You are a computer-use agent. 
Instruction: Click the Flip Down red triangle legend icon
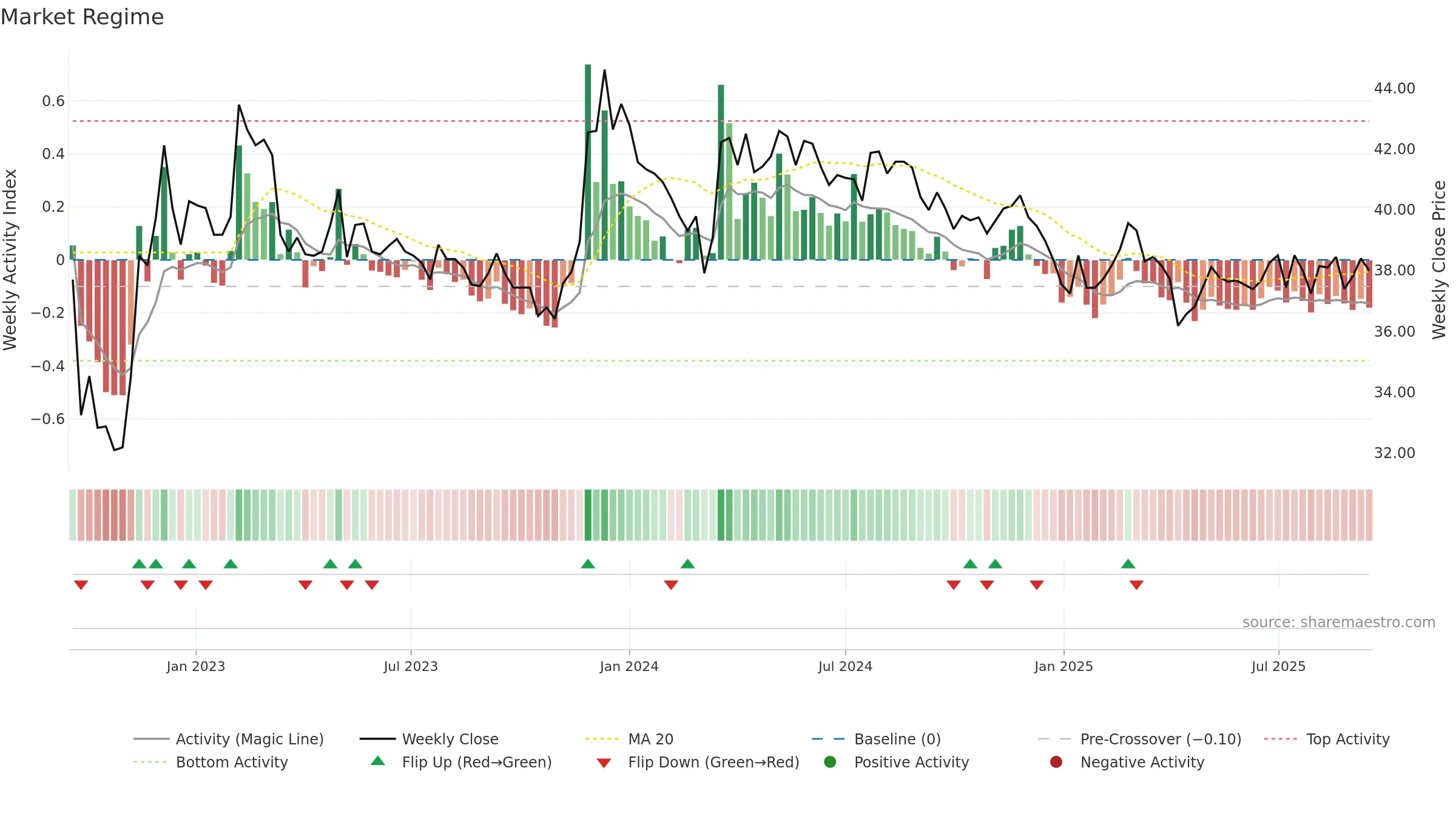pyautogui.click(x=604, y=763)
